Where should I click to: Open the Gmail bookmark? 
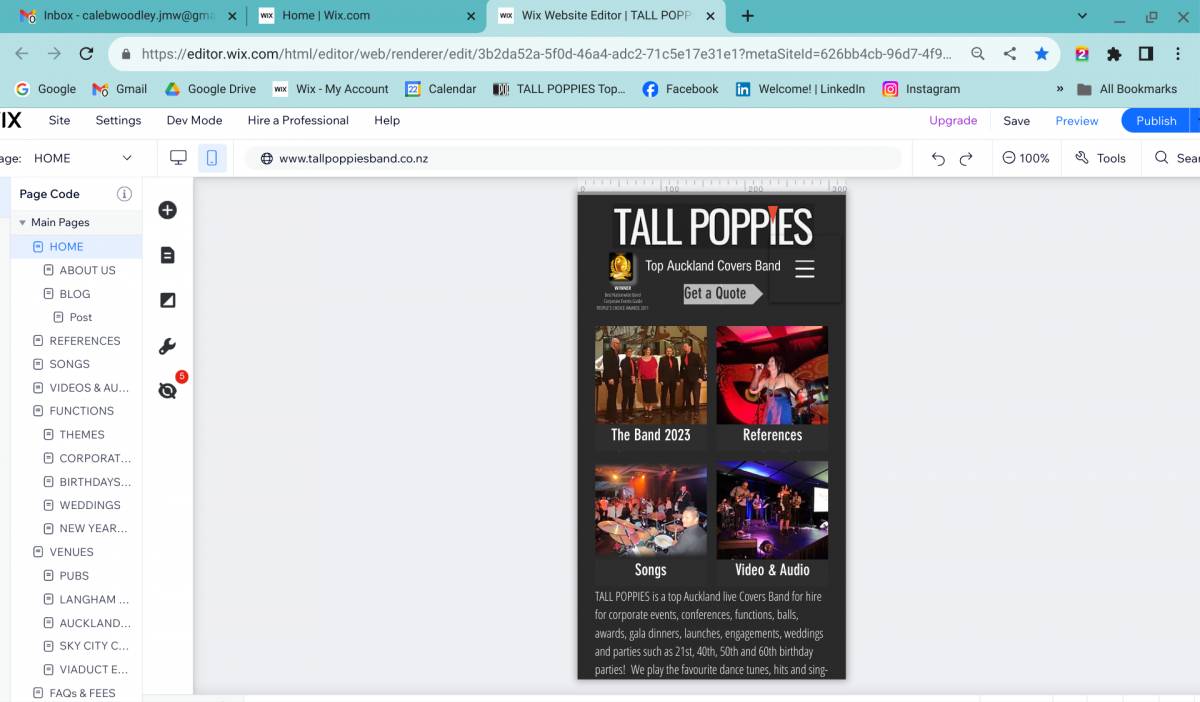click(x=120, y=89)
